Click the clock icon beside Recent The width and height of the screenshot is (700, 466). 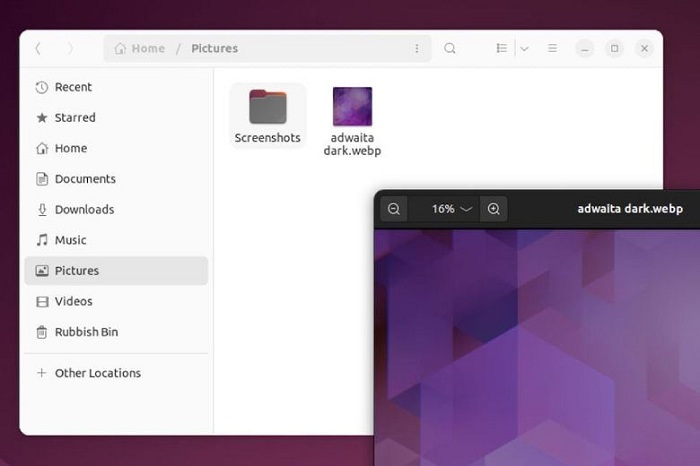click(42, 87)
